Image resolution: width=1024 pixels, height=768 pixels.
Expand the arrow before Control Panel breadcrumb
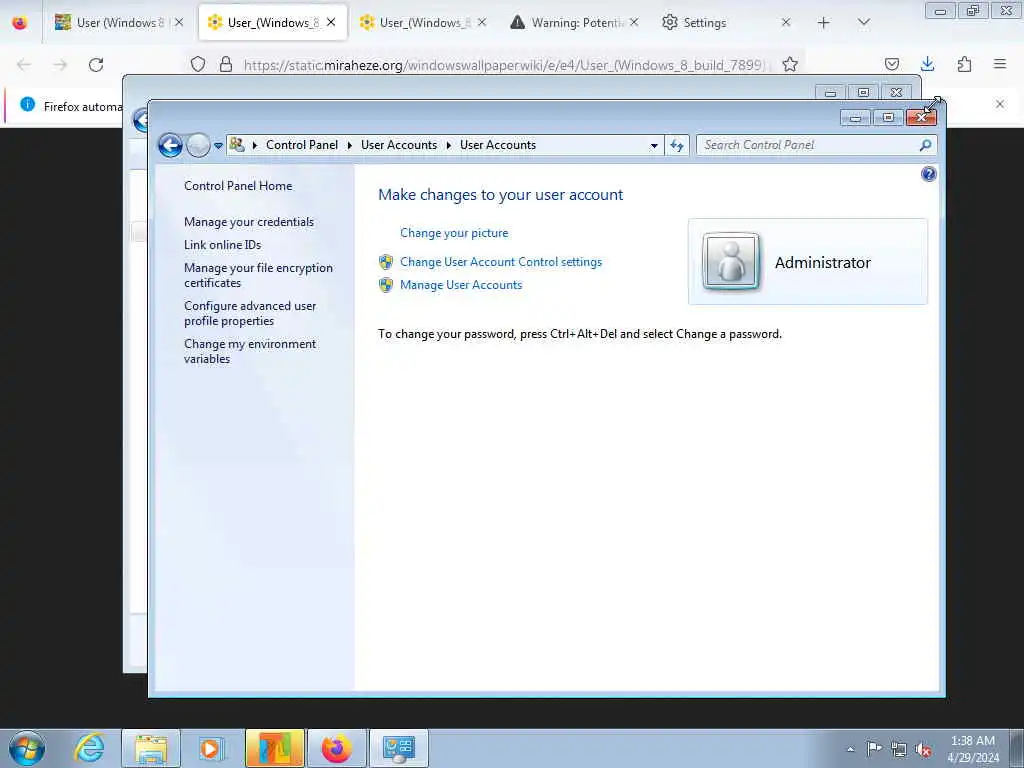point(255,145)
